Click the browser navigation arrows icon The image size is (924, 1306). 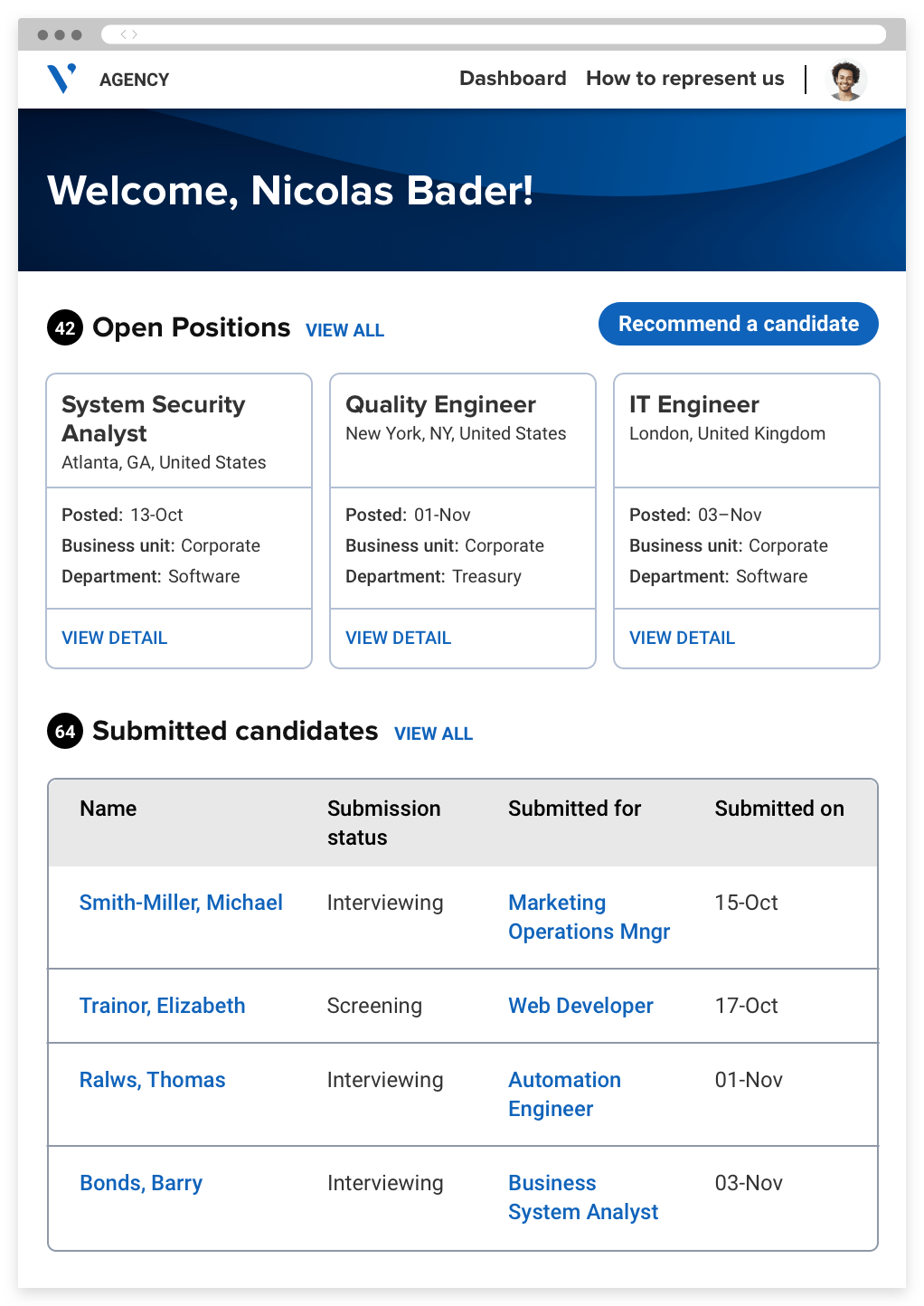coord(129,34)
